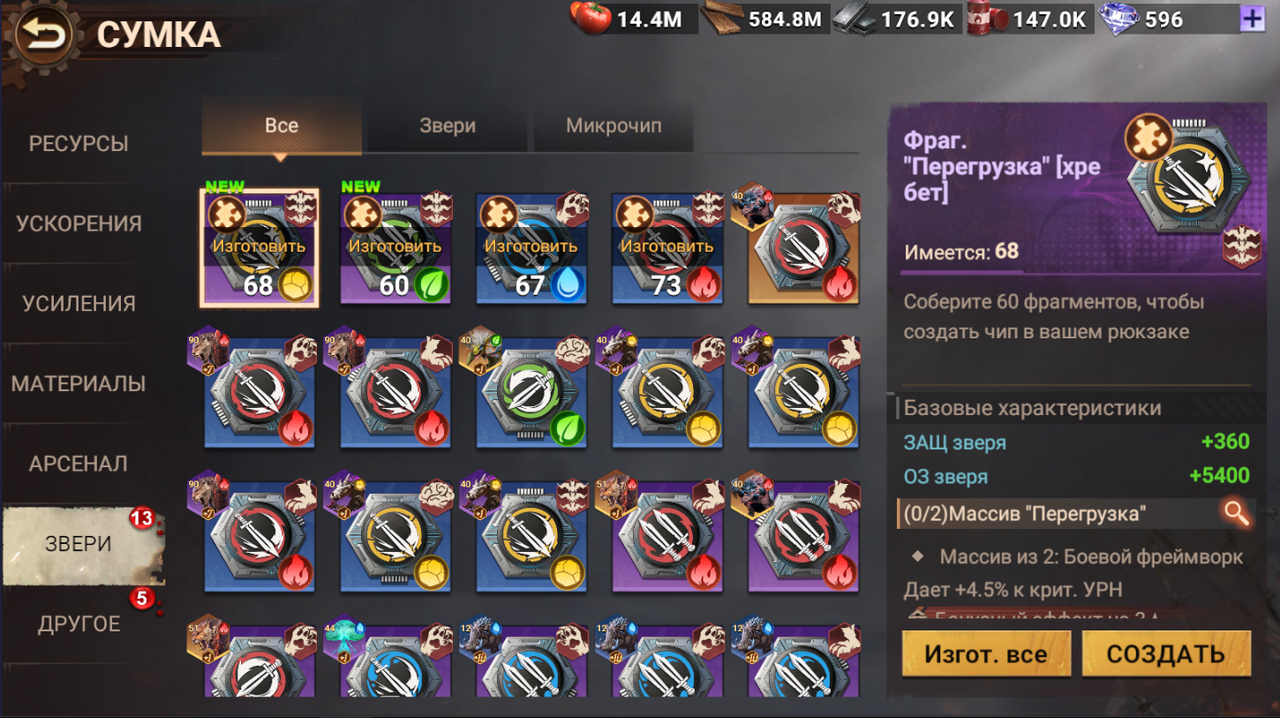This screenshot has width=1280, height=718.
Task: Select the water fragment with count 67
Action: point(531,247)
